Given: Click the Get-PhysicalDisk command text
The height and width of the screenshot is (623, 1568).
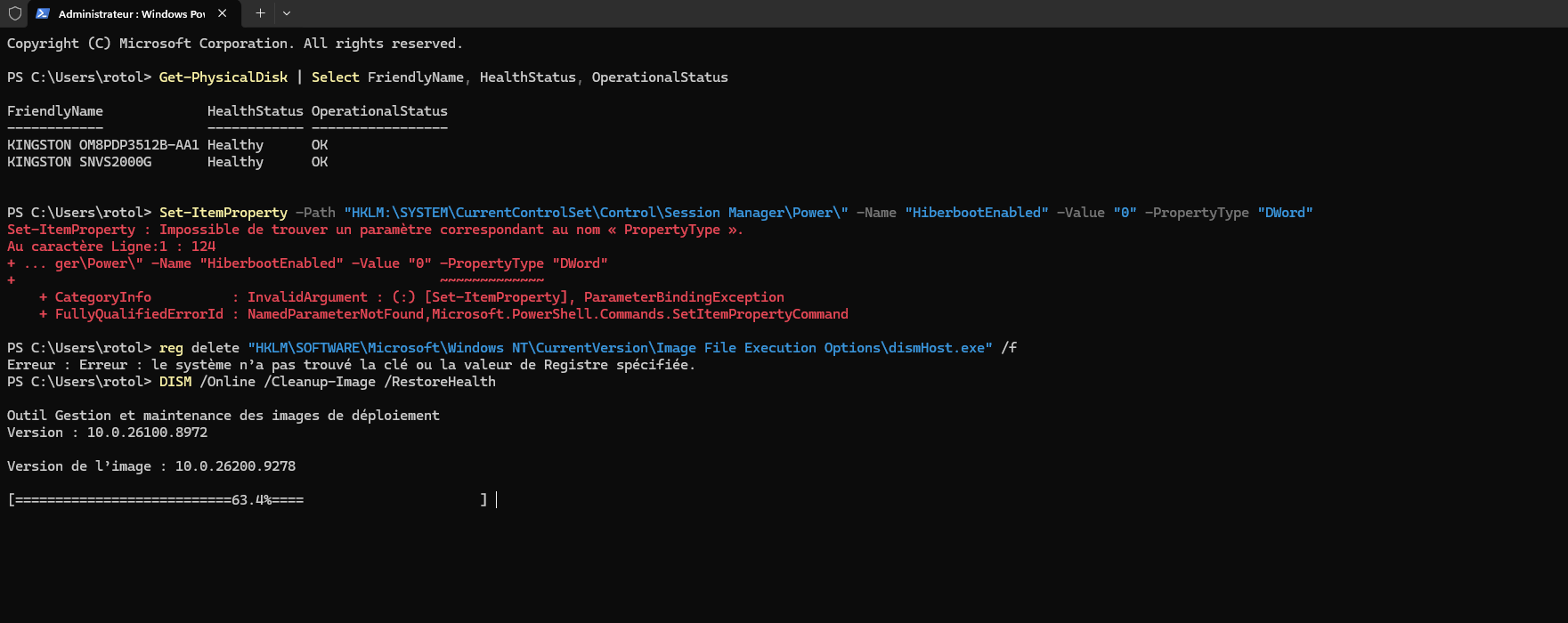Looking at the screenshot, I should tap(223, 77).
